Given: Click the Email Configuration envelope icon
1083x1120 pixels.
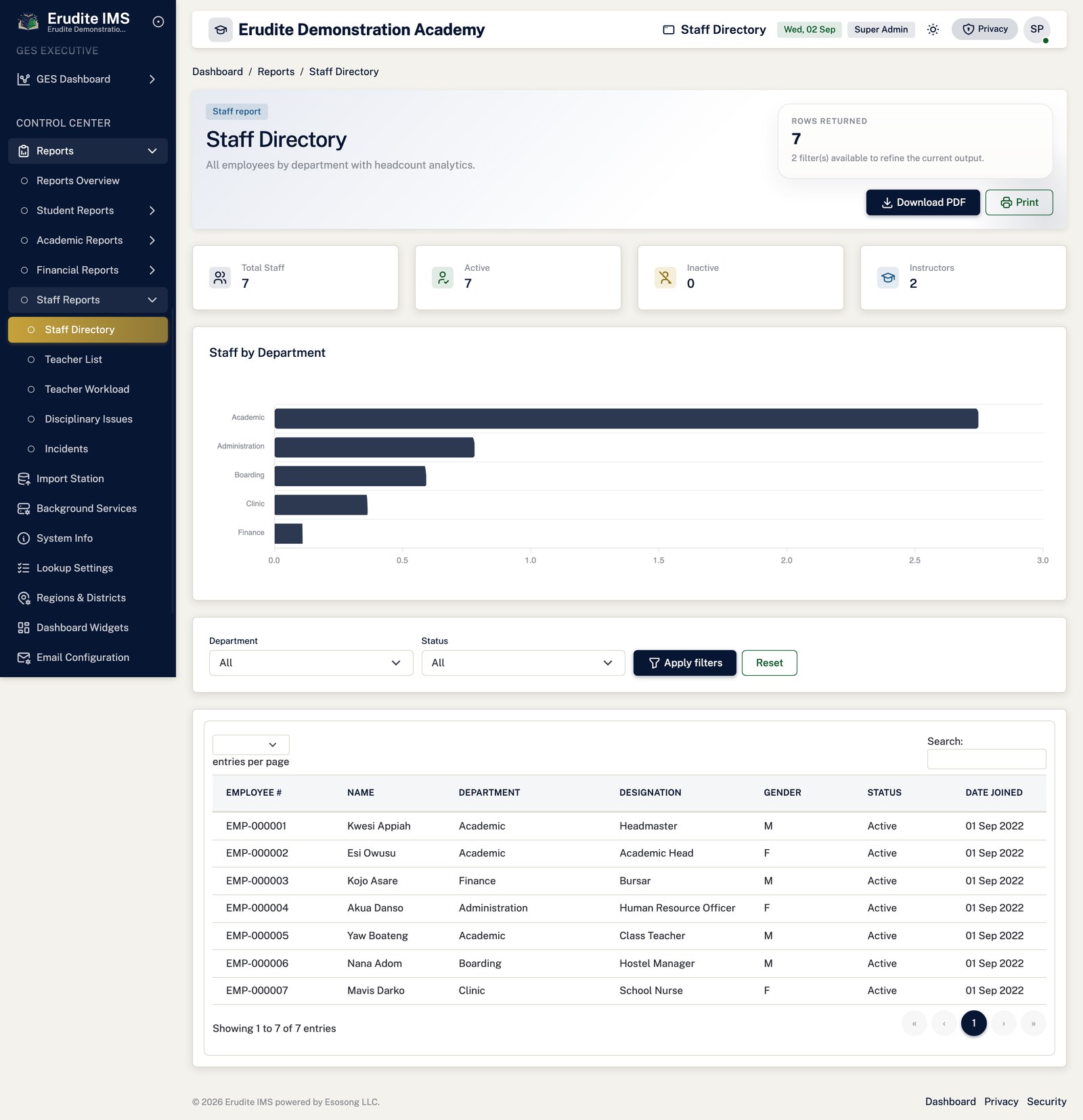Looking at the screenshot, I should [24, 658].
